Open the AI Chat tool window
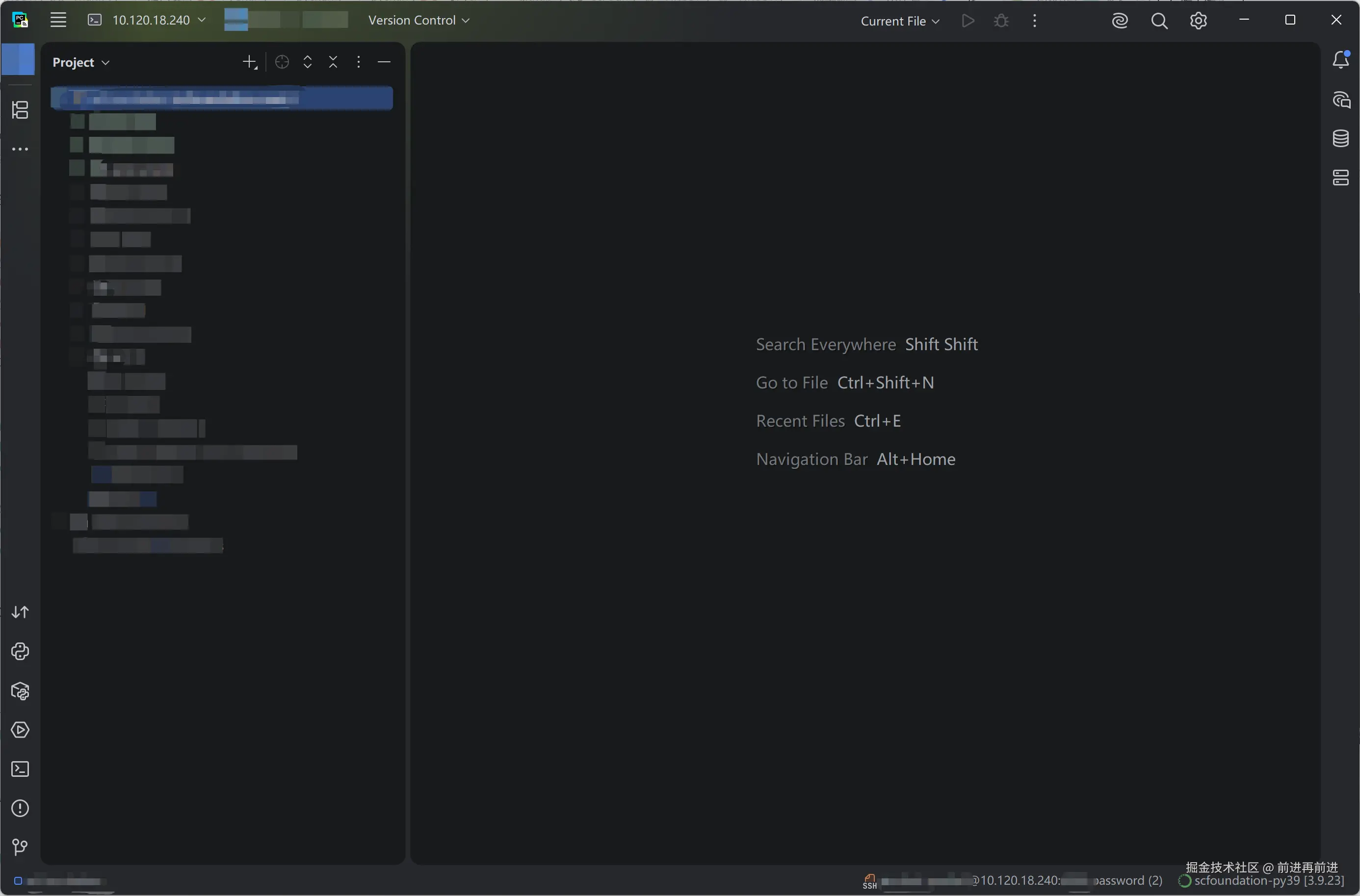Screen dimensions: 1360x896 coord(1340,100)
